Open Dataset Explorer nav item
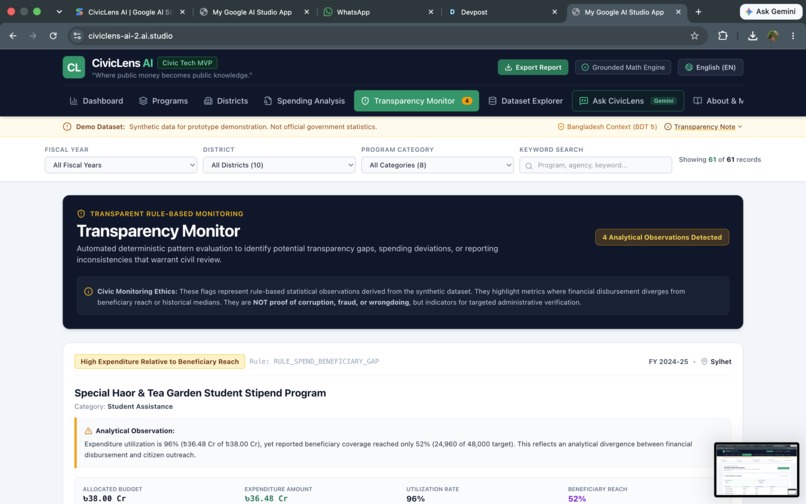806x504 pixels. tap(525, 101)
